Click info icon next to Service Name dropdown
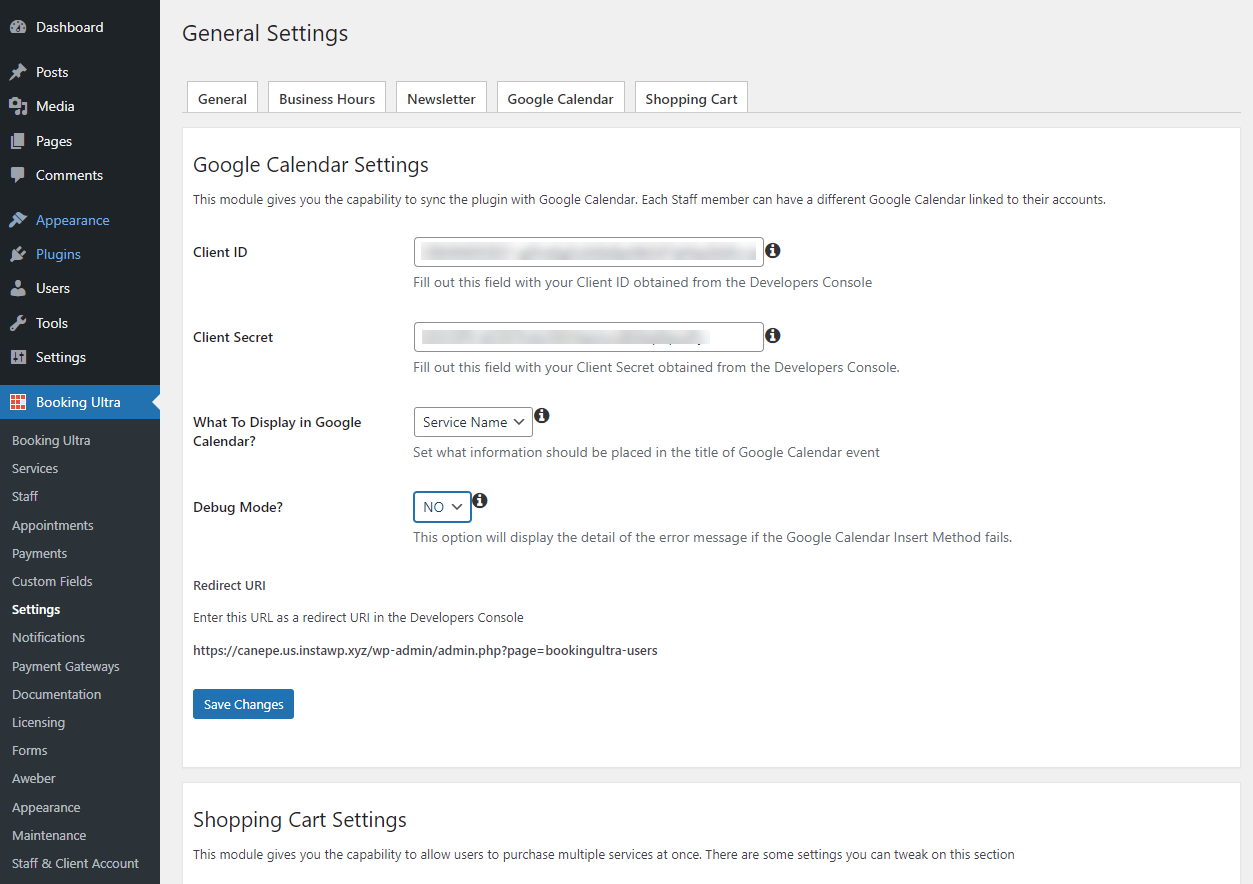This screenshot has width=1253, height=884. [542, 415]
